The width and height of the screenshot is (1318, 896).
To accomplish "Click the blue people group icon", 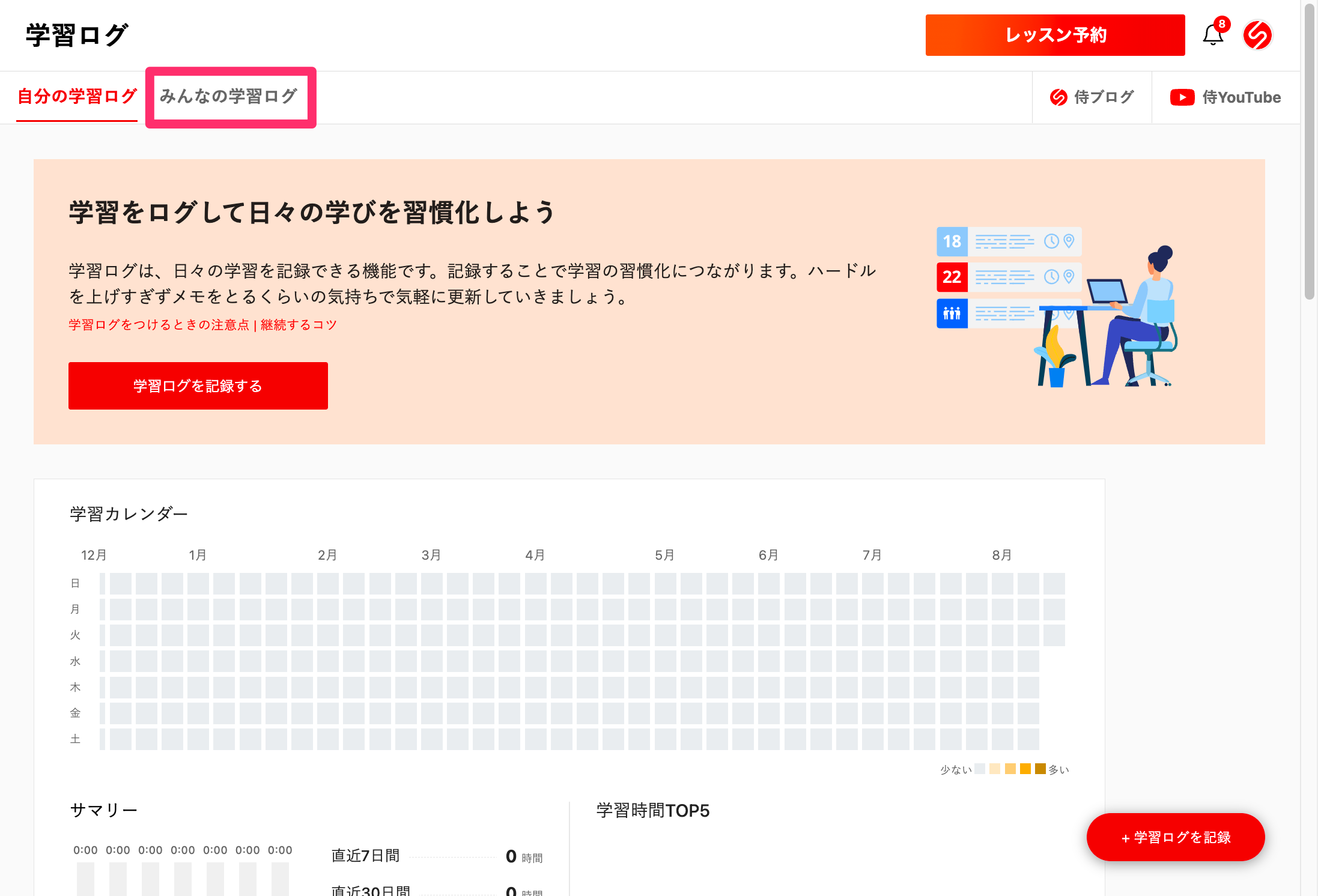I will [x=952, y=313].
